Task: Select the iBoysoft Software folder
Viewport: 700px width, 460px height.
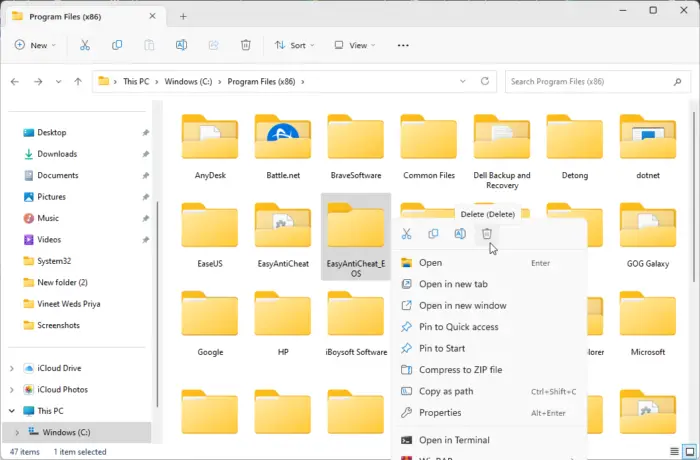Action: click(356, 324)
